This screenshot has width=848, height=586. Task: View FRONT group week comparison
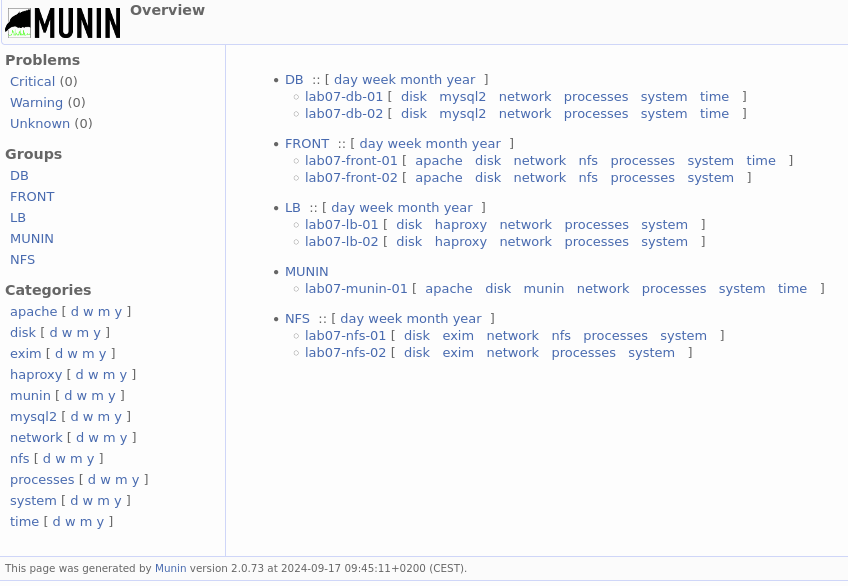[x=401, y=144]
